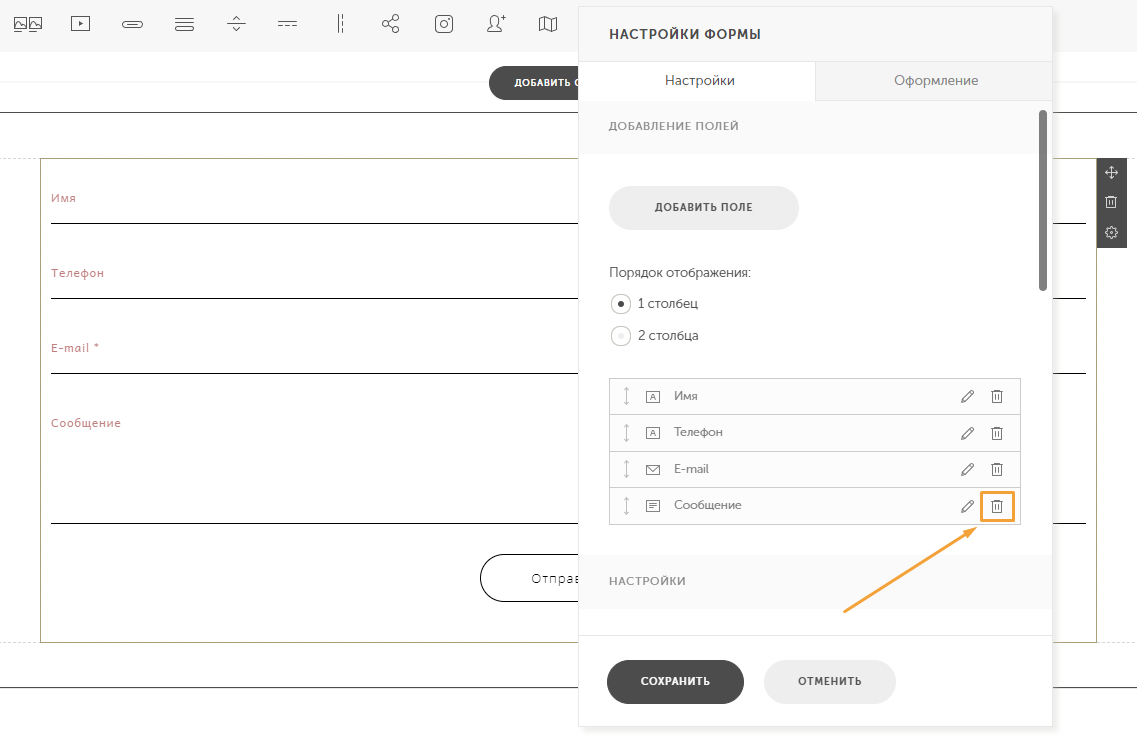The width and height of the screenshot is (1137, 737).
Task: Insert vertical divider widget
Action: pyautogui.click(x=340, y=24)
